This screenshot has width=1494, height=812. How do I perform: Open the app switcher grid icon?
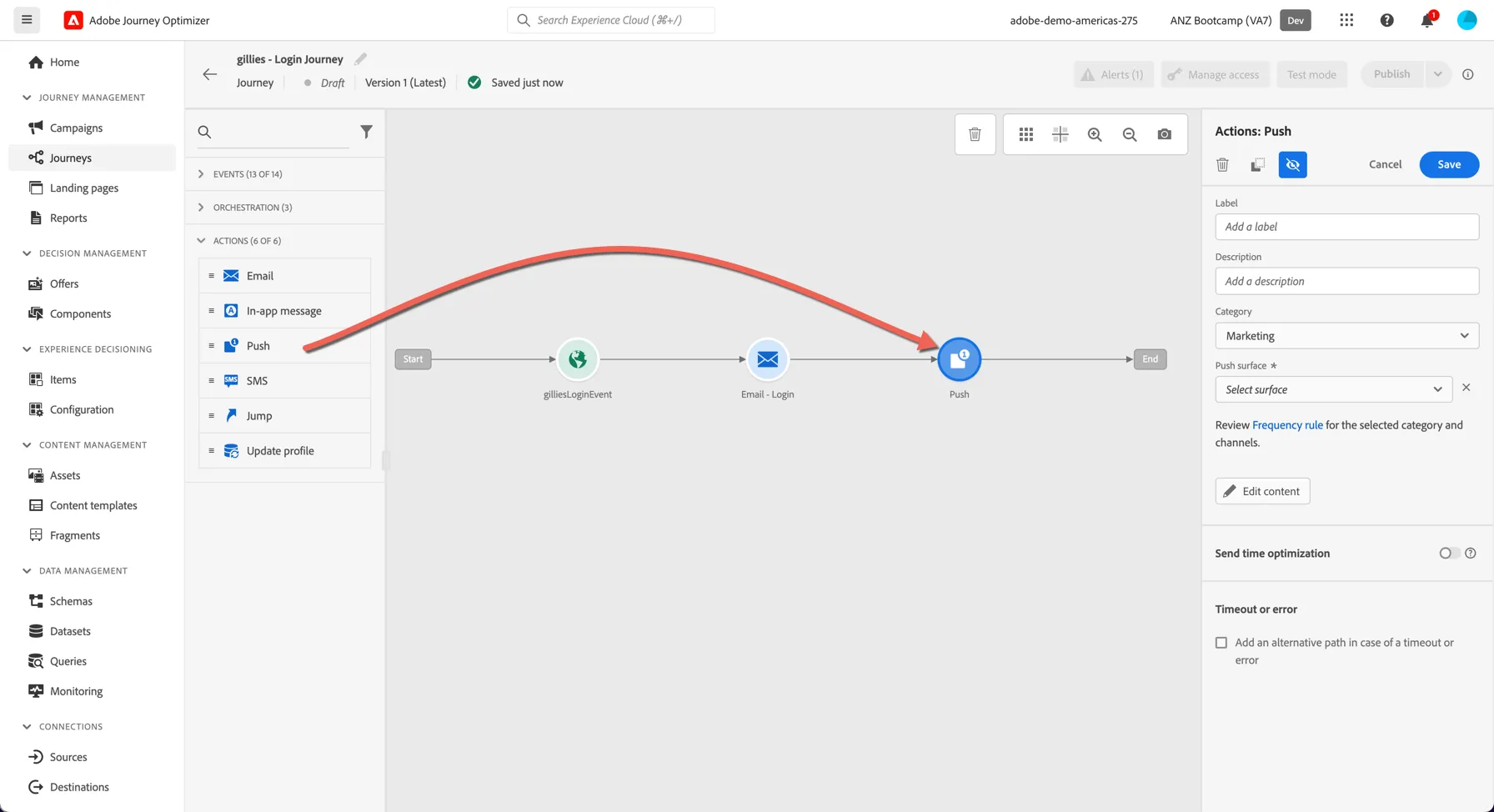pos(1346,20)
